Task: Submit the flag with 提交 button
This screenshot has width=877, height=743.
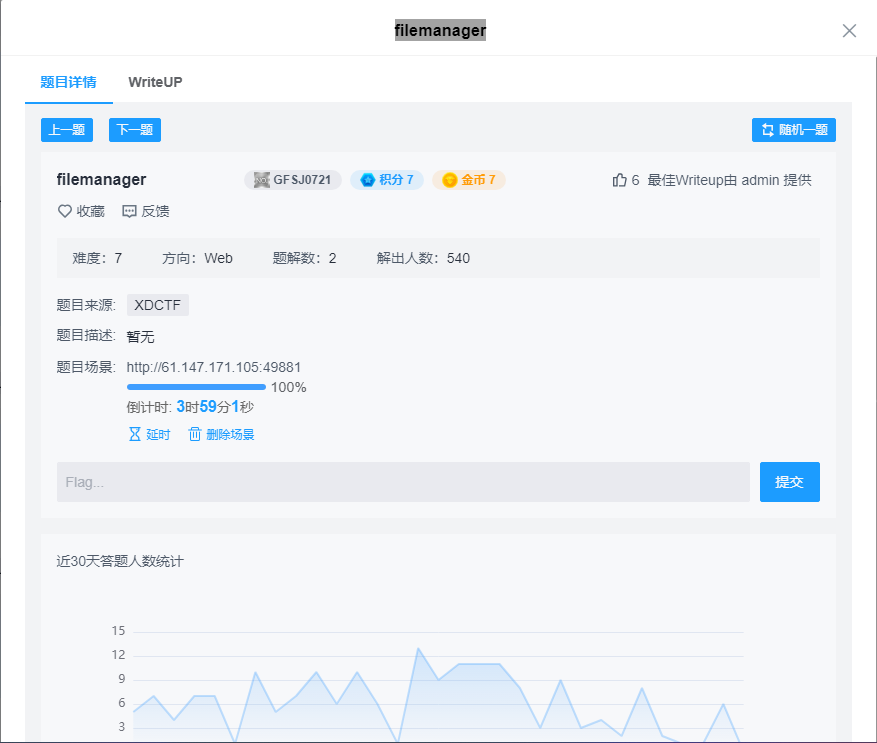Action: pyautogui.click(x=789, y=482)
